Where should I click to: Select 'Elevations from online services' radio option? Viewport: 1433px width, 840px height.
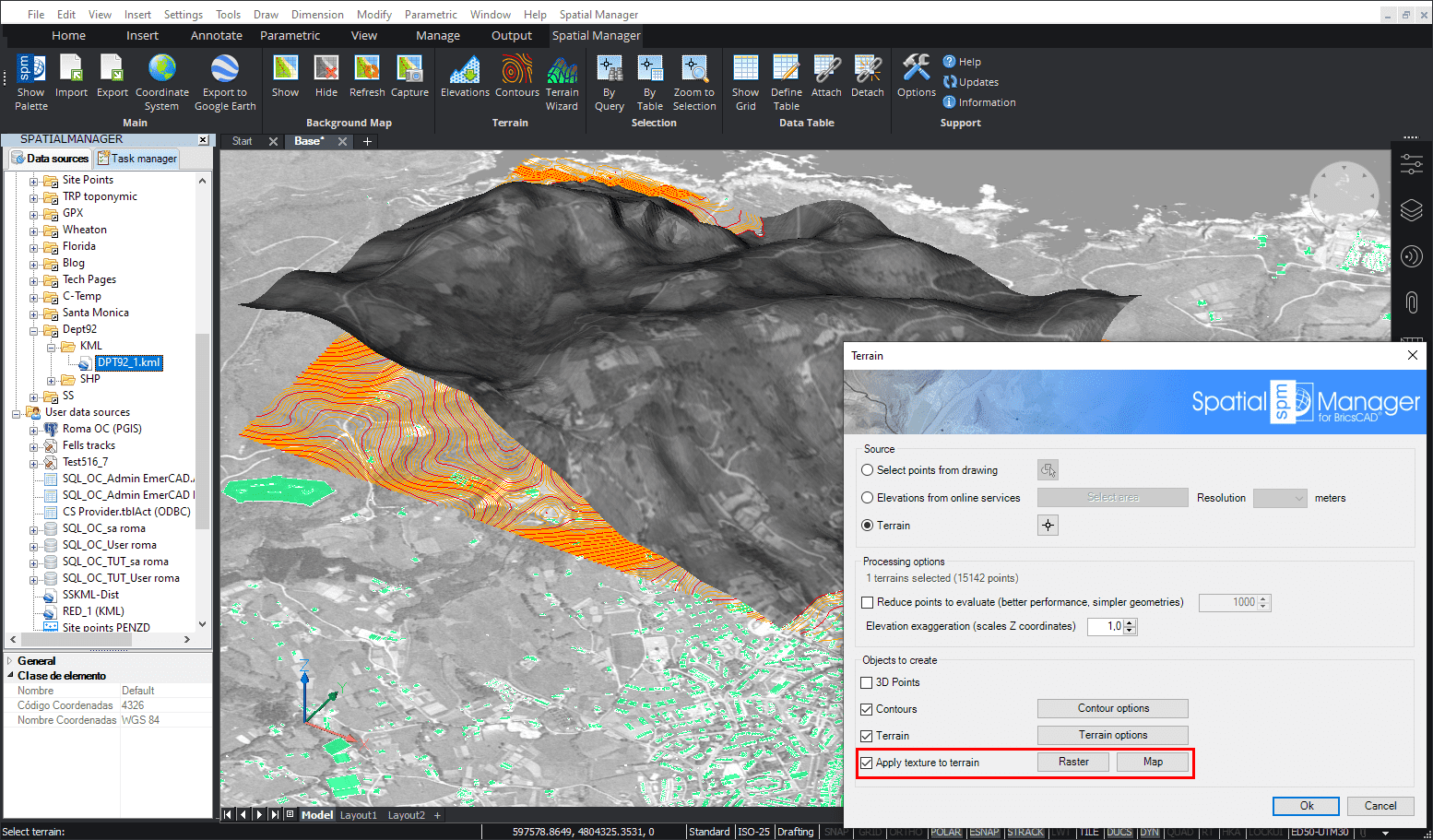pyautogui.click(x=867, y=498)
